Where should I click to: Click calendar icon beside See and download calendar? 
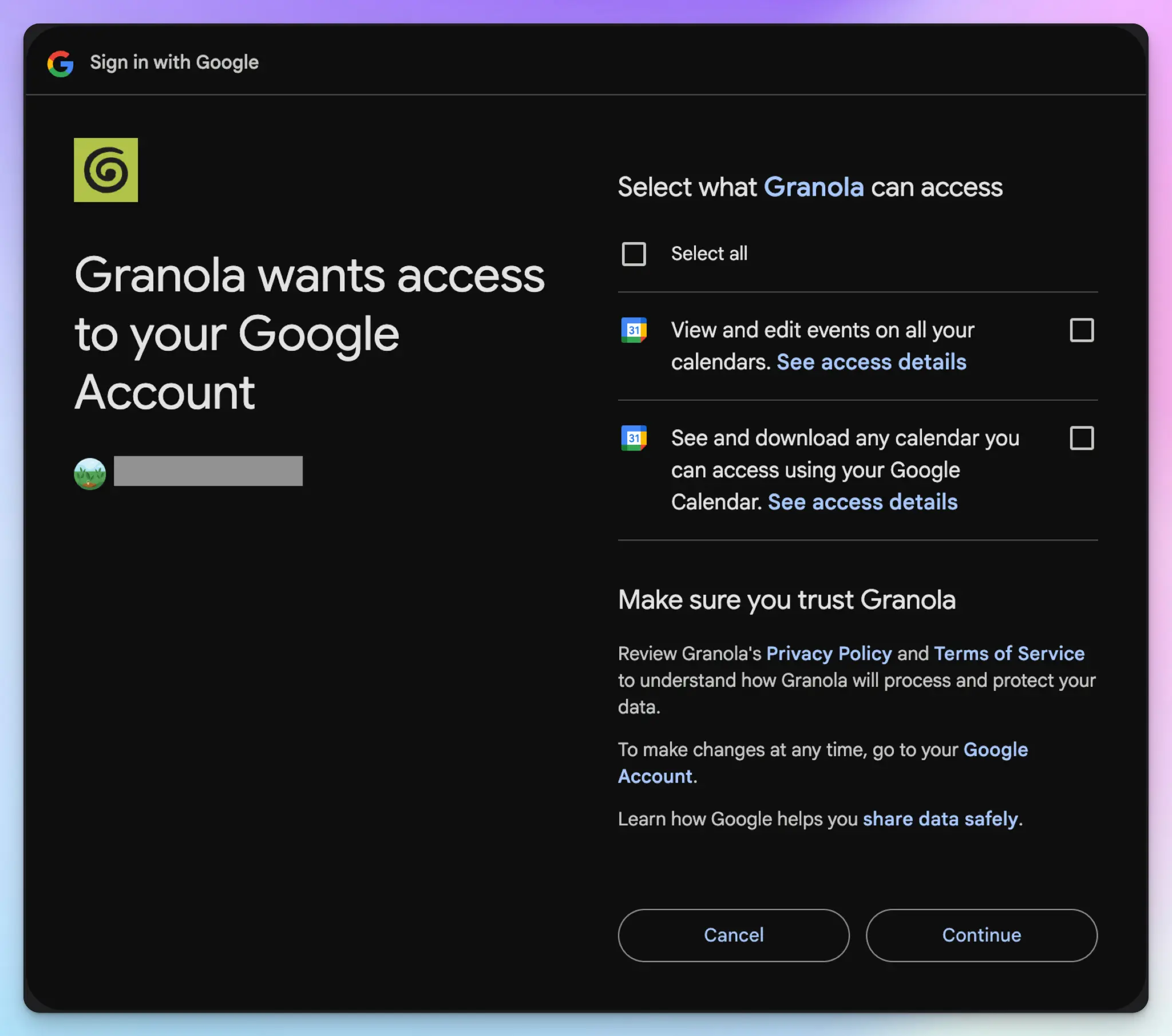(x=633, y=438)
